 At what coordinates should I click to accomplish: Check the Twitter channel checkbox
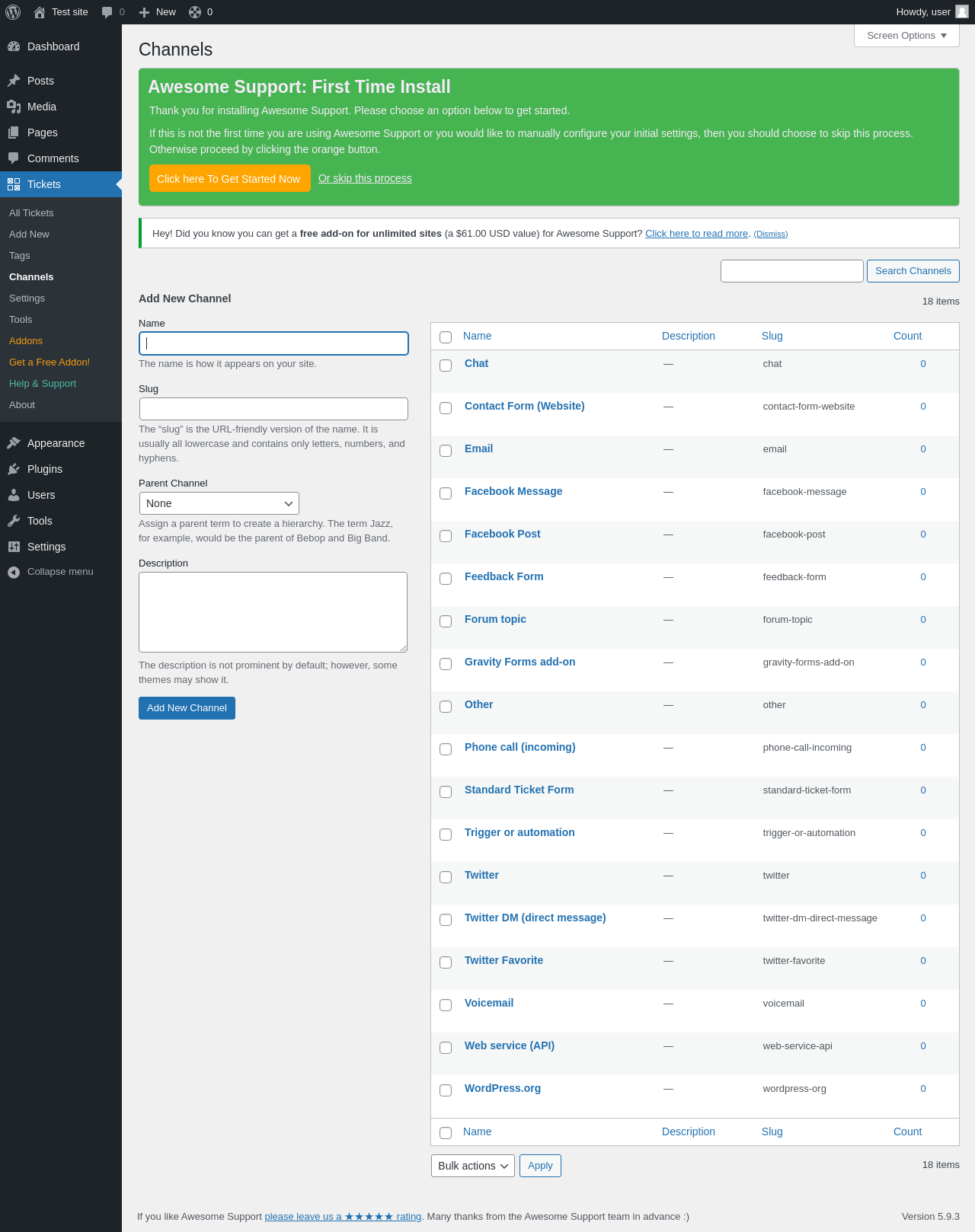click(446, 877)
